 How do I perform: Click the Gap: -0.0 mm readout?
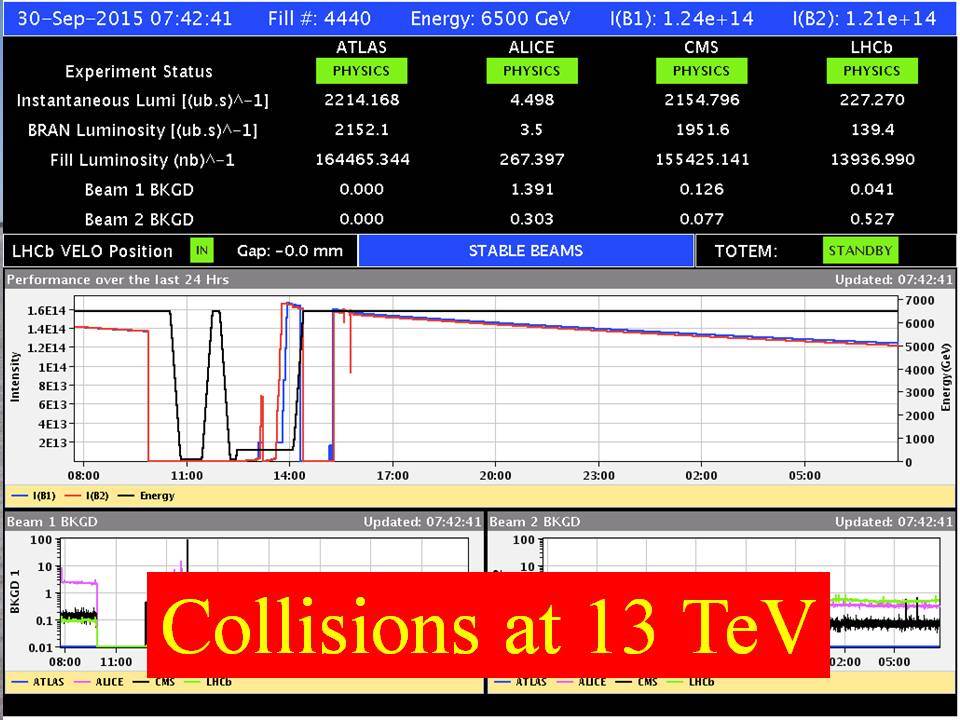pos(290,251)
